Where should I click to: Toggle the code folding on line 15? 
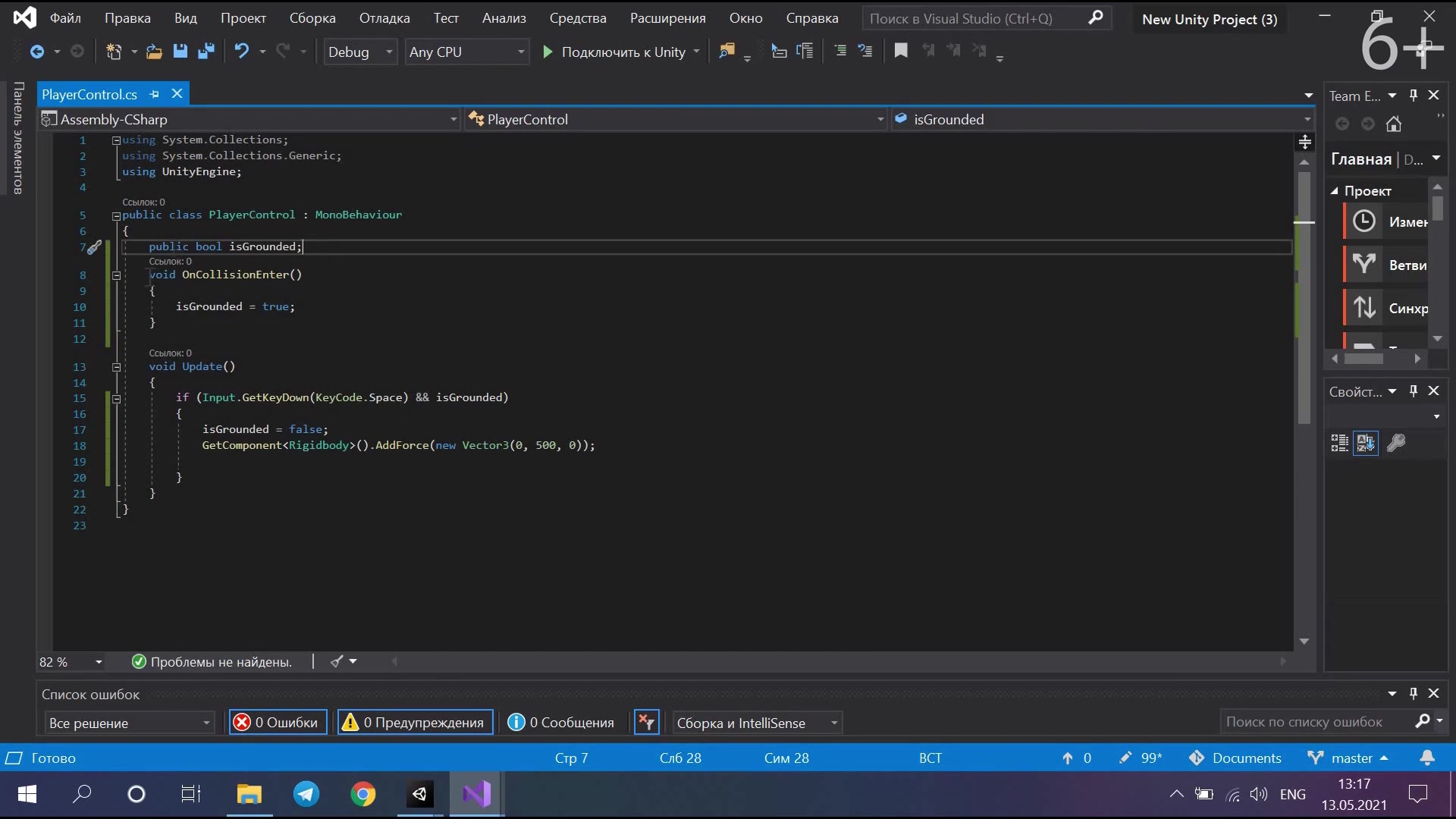(116, 397)
